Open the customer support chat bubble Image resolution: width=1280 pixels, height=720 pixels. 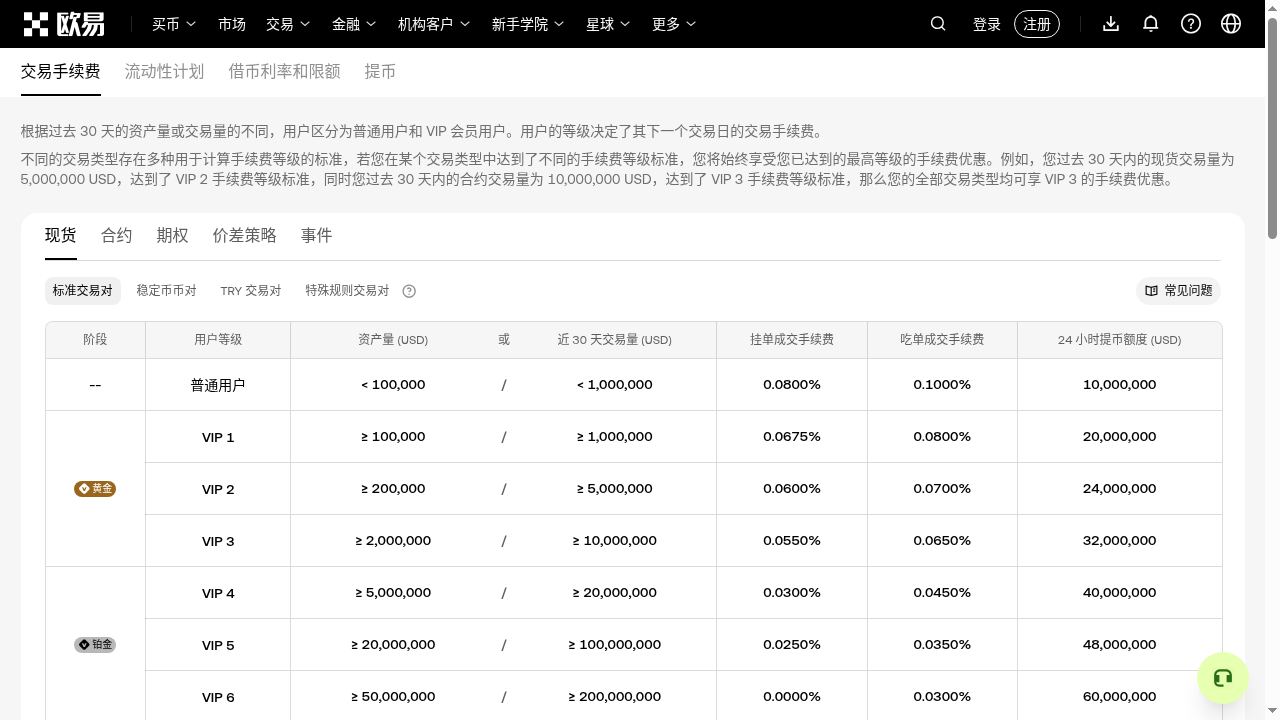[1223, 678]
